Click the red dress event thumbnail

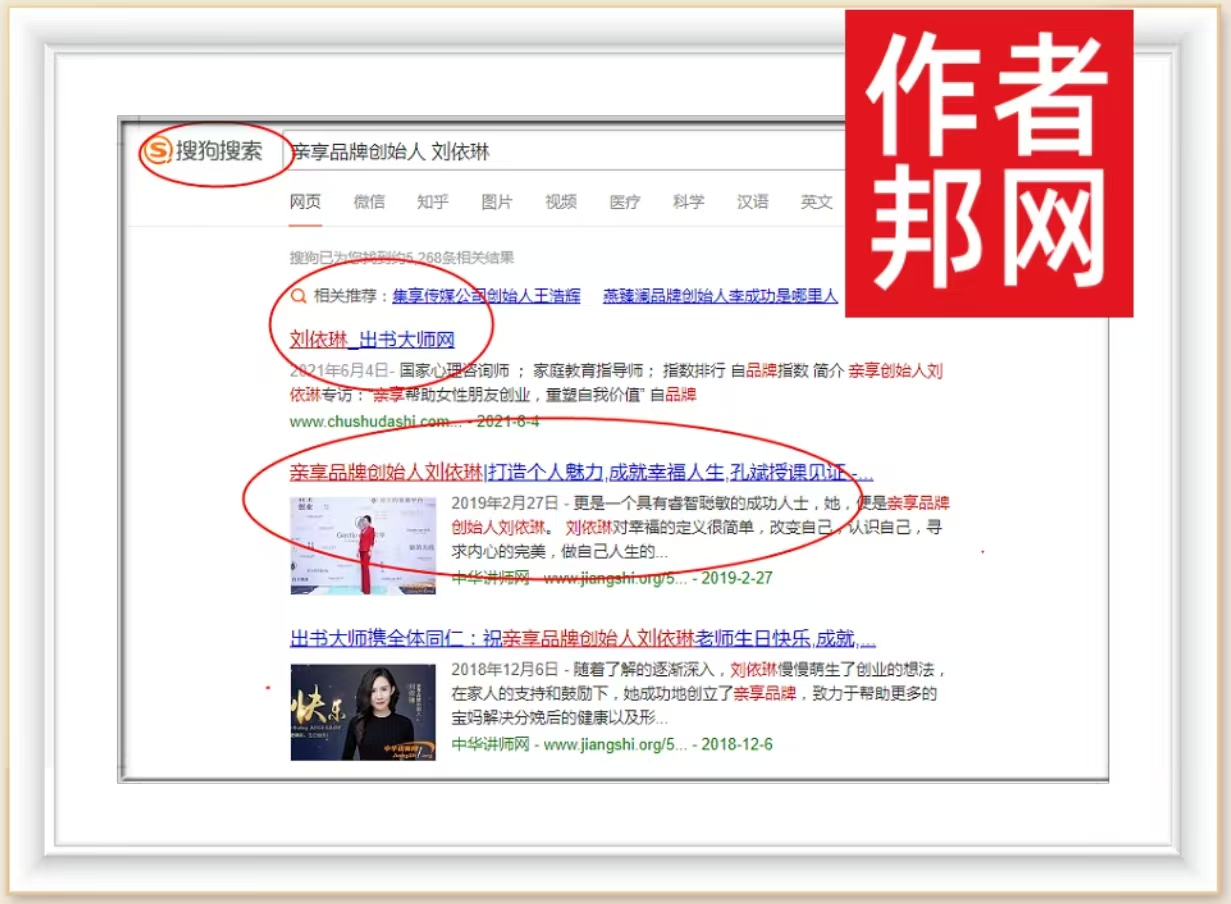pos(363,545)
